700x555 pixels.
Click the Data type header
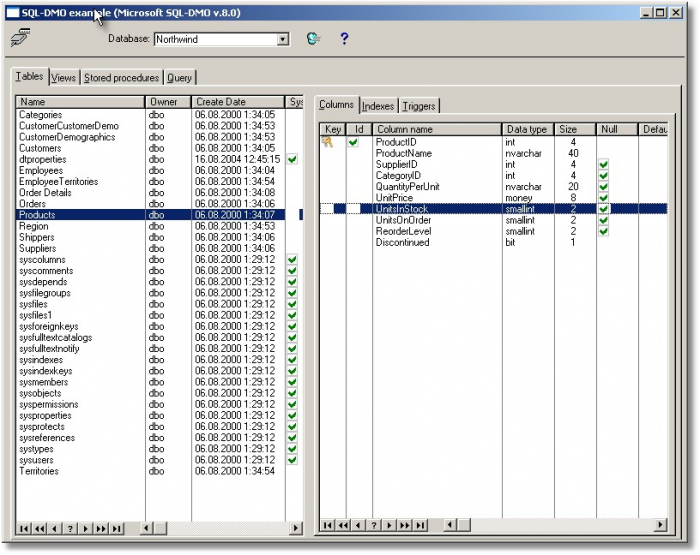pos(528,130)
